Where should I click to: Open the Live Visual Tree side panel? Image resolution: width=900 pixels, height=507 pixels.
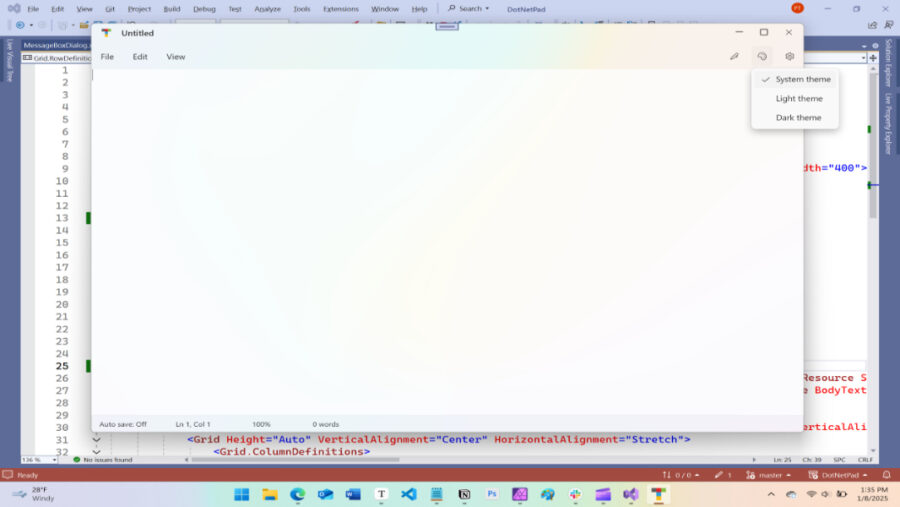(x=10, y=60)
